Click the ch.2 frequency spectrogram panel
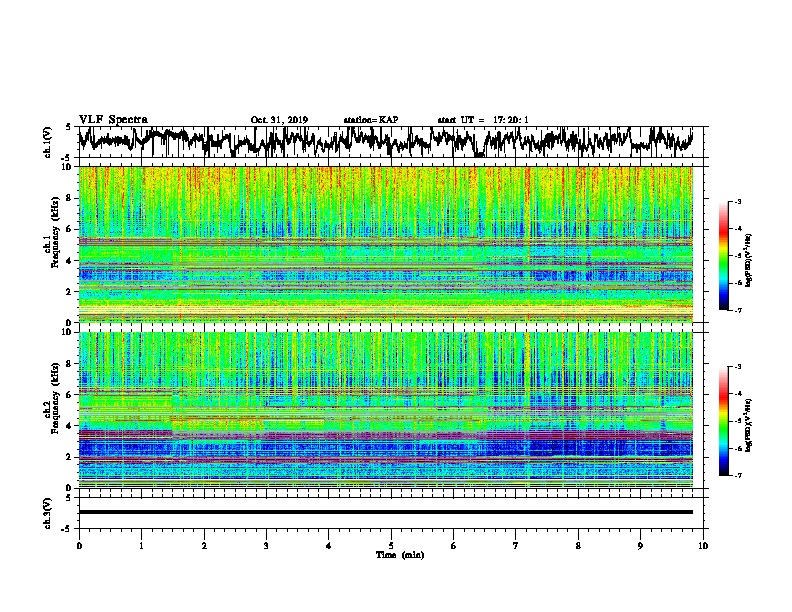The height and width of the screenshot is (612, 792). tap(386, 410)
